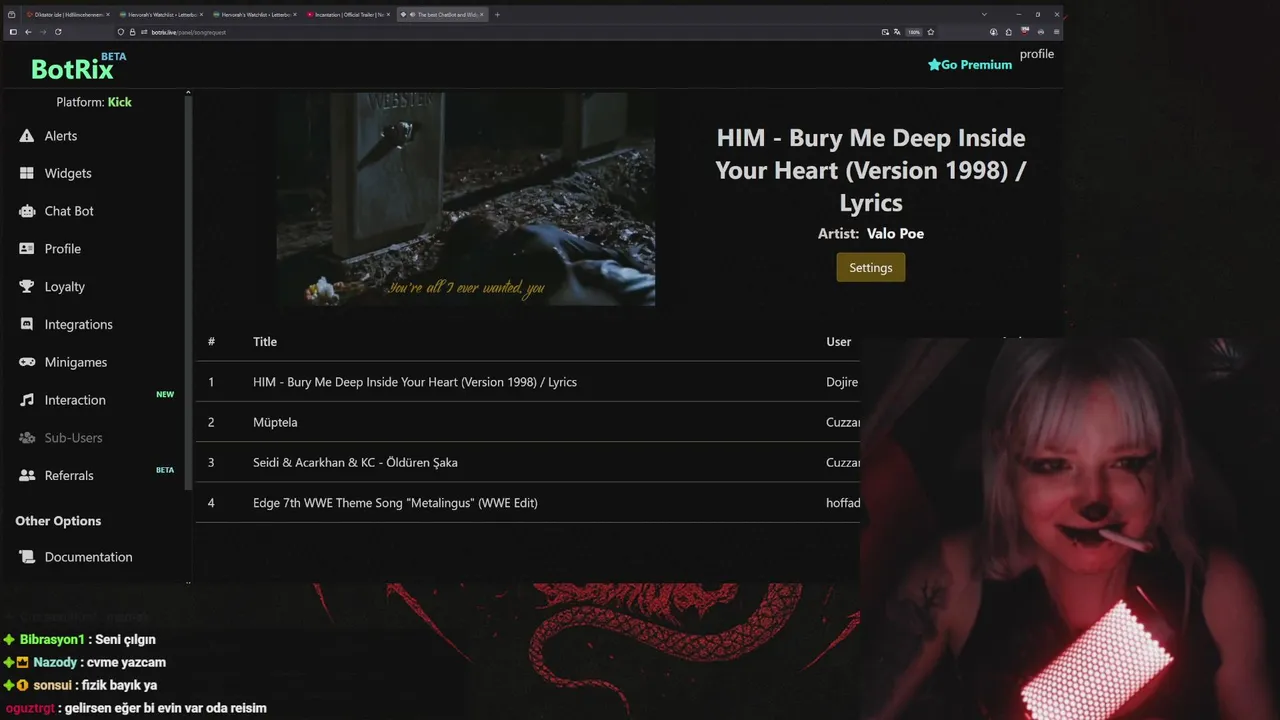Click the song video thumbnail
Screen dimensions: 1280x720
[x=465, y=199]
